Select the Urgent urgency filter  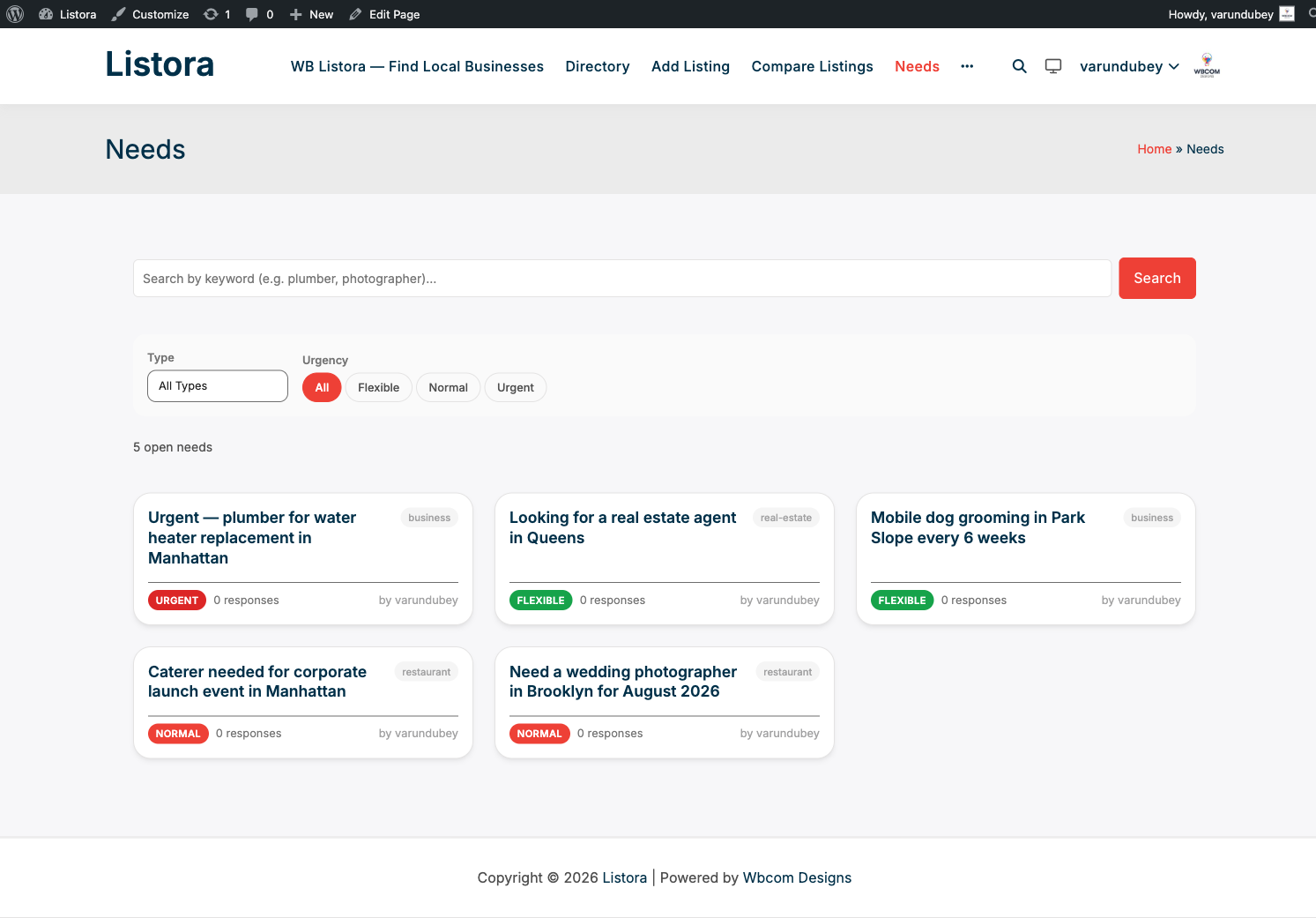(515, 387)
